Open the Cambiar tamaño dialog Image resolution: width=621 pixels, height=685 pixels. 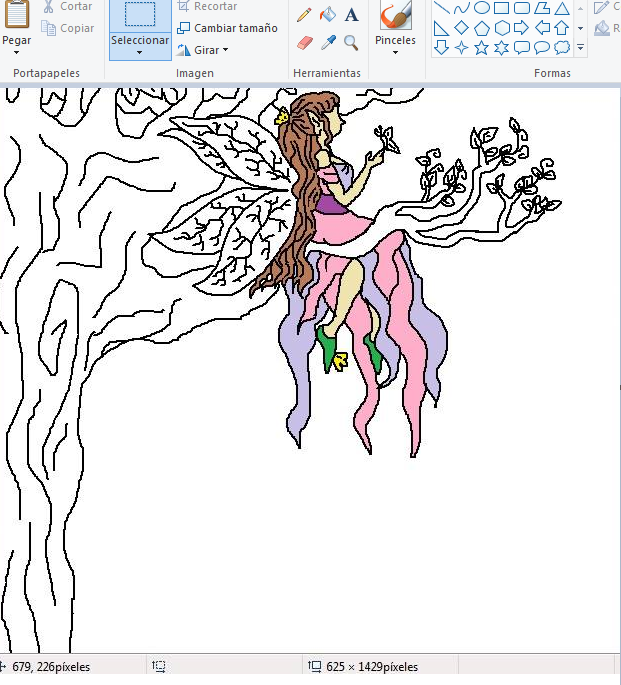pos(227,28)
